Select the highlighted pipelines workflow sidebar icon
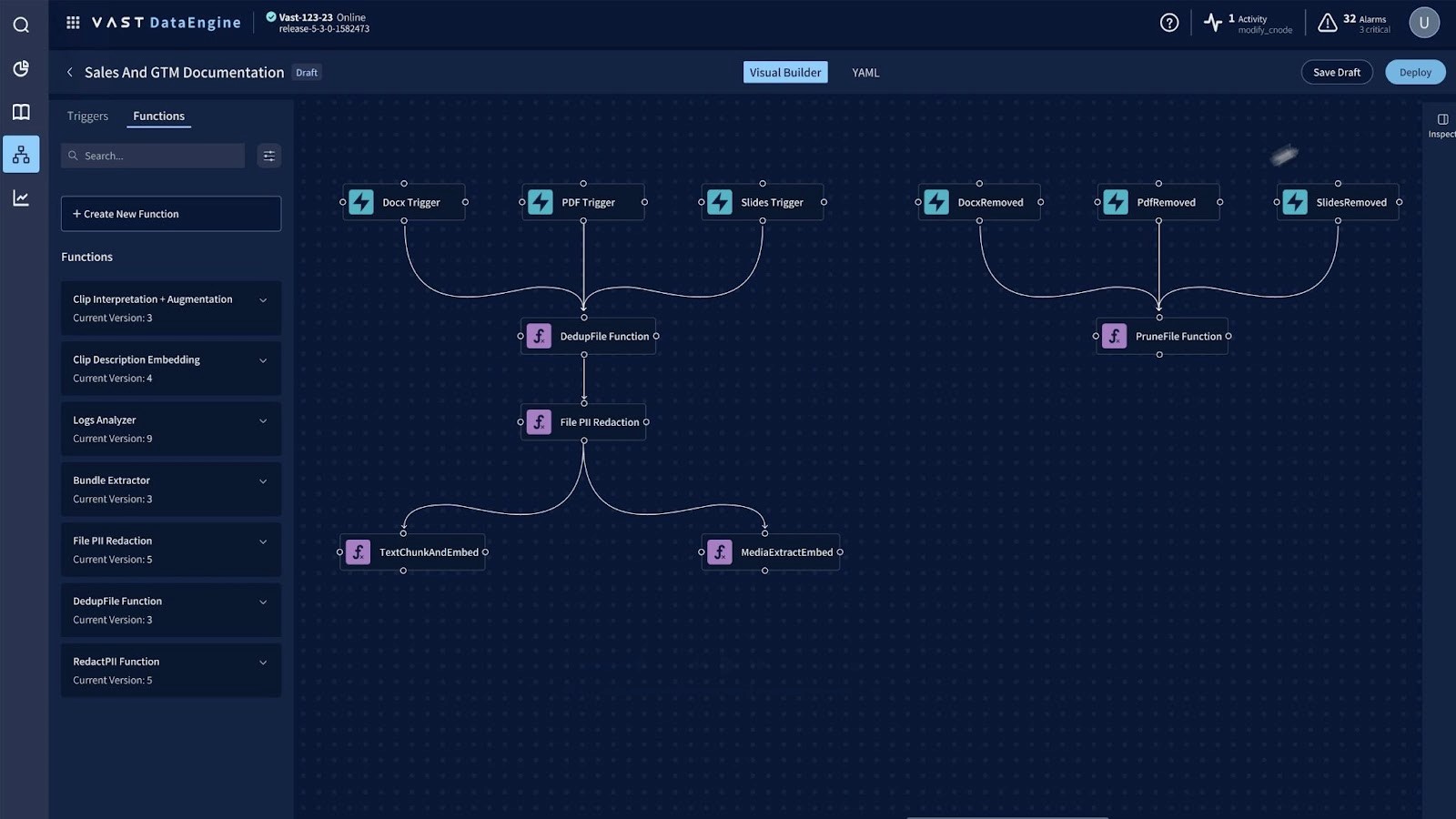The height and width of the screenshot is (819, 1456). [x=21, y=154]
